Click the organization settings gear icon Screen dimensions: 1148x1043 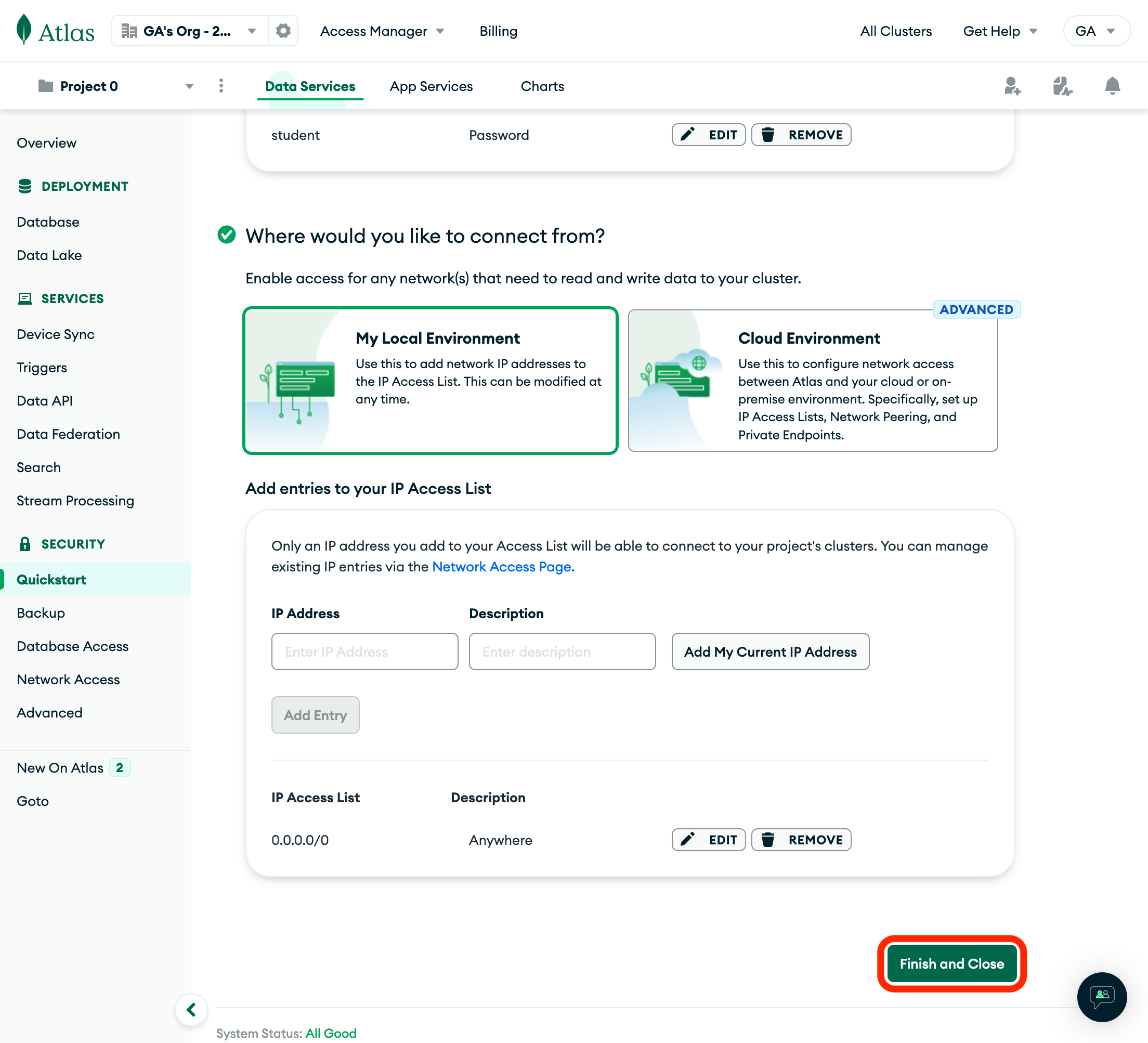(283, 31)
